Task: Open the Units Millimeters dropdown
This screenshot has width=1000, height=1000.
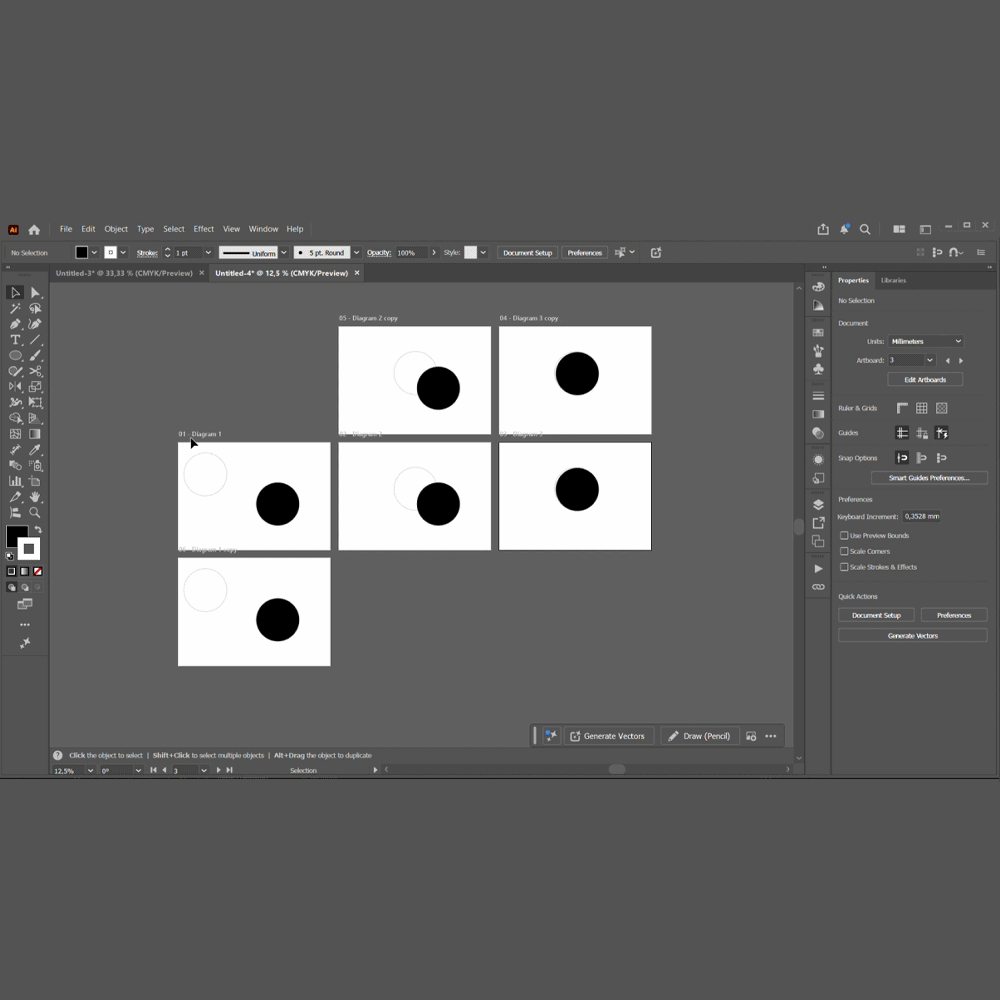Action: (x=925, y=341)
